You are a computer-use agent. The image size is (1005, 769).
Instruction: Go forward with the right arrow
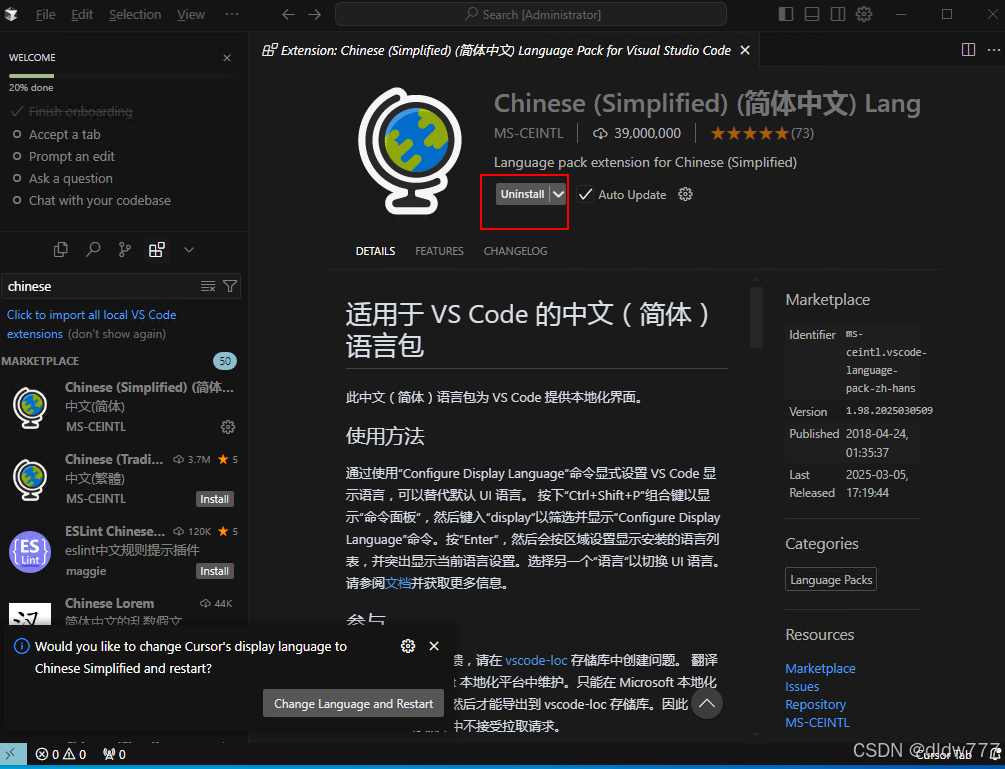315,14
